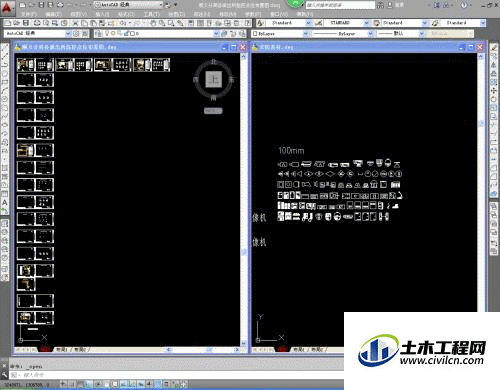Switch to 布局1 tab in right drawing window
The height and width of the screenshot is (390, 500).
tap(299, 350)
